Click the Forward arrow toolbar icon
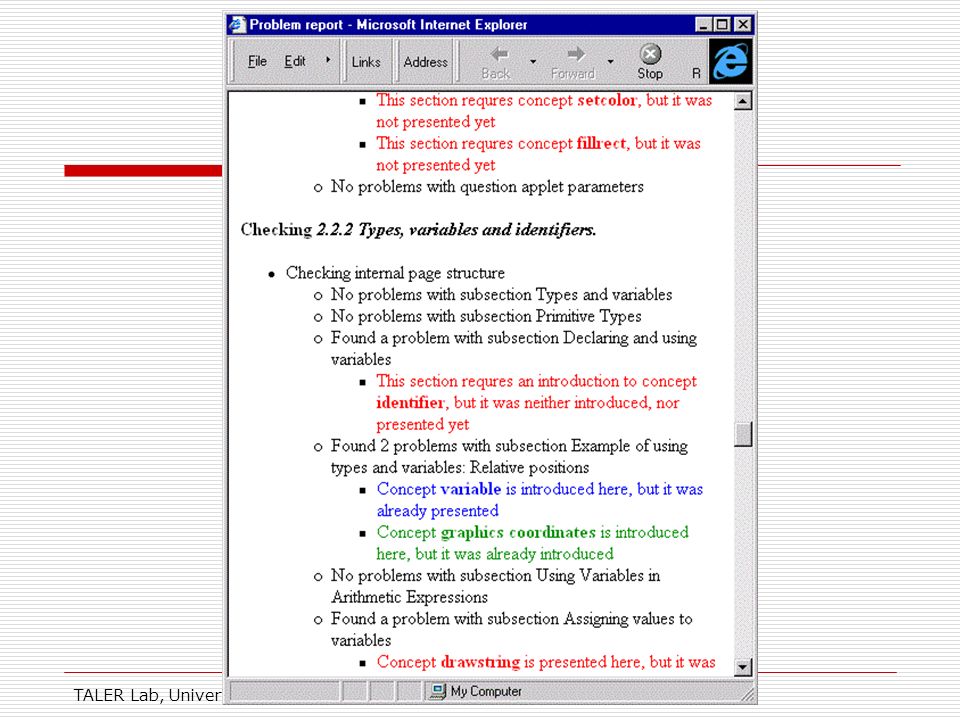 [x=576, y=54]
